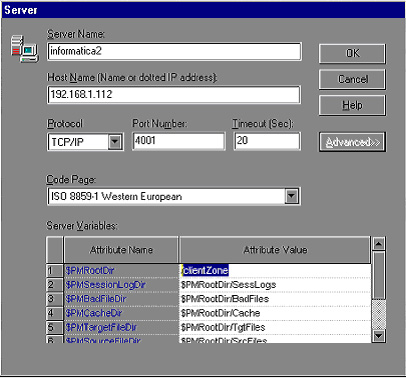Screen dimensions: 406x378
Task: Click the Timeout field showing 20
Action: pos(267,141)
